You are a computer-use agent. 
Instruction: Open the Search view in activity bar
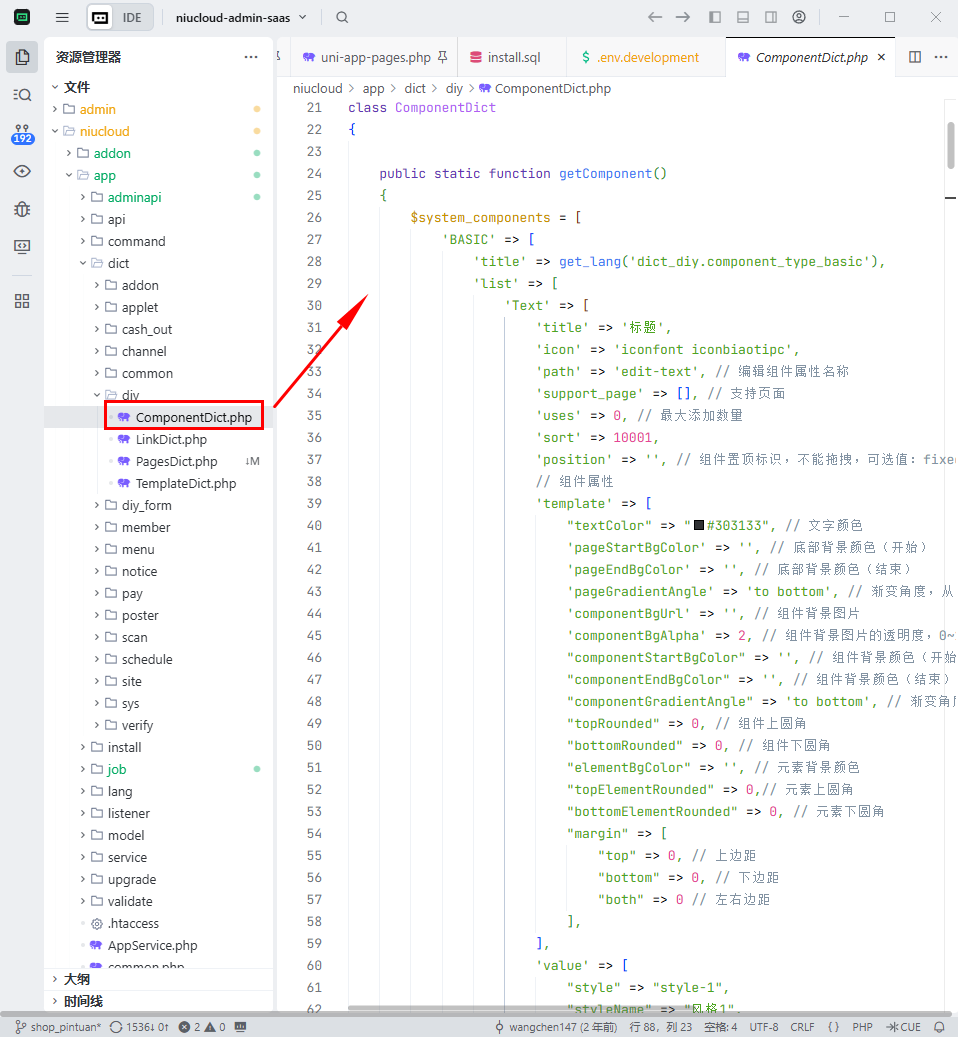[22, 95]
